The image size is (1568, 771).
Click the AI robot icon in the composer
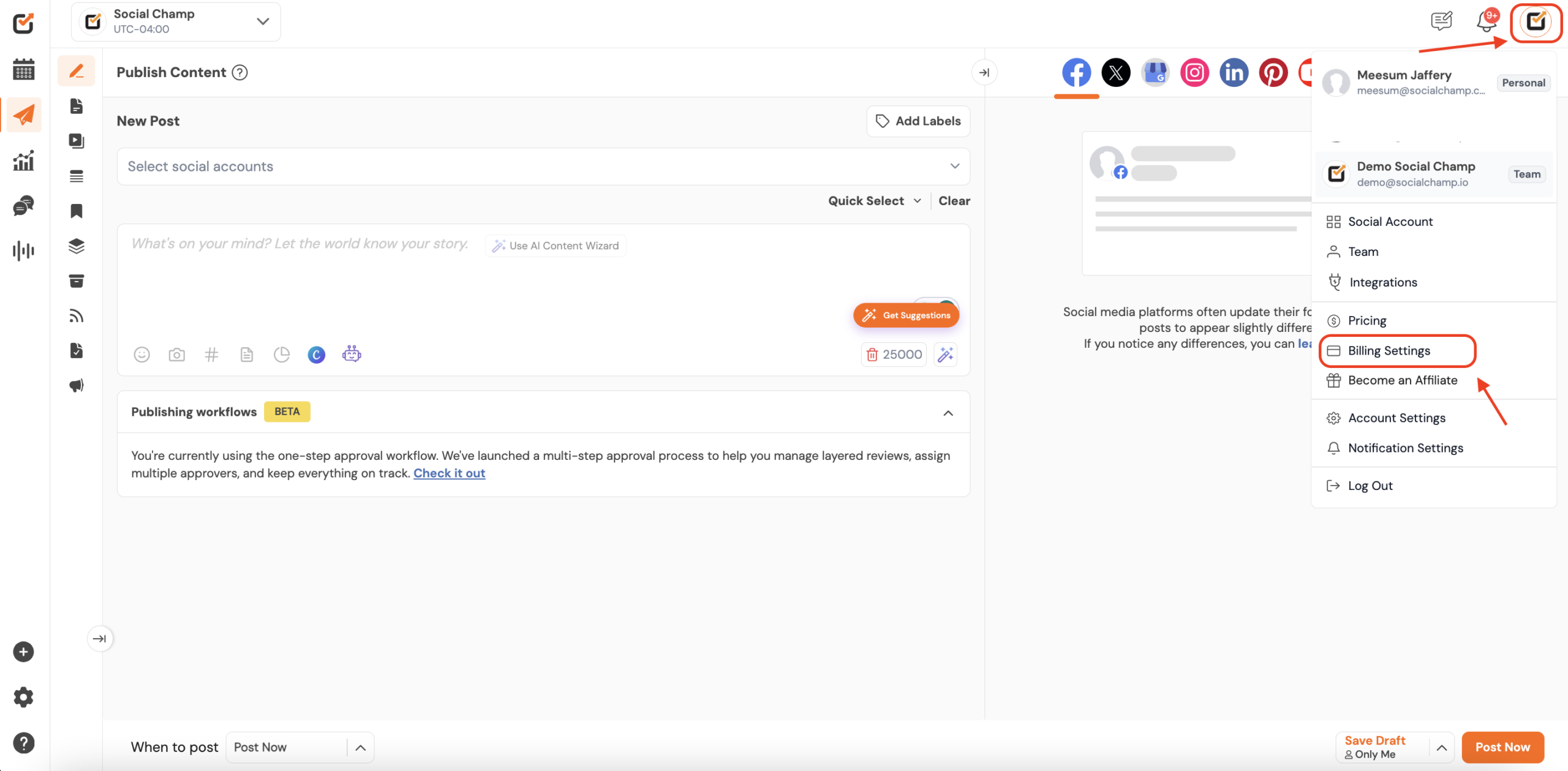352,354
